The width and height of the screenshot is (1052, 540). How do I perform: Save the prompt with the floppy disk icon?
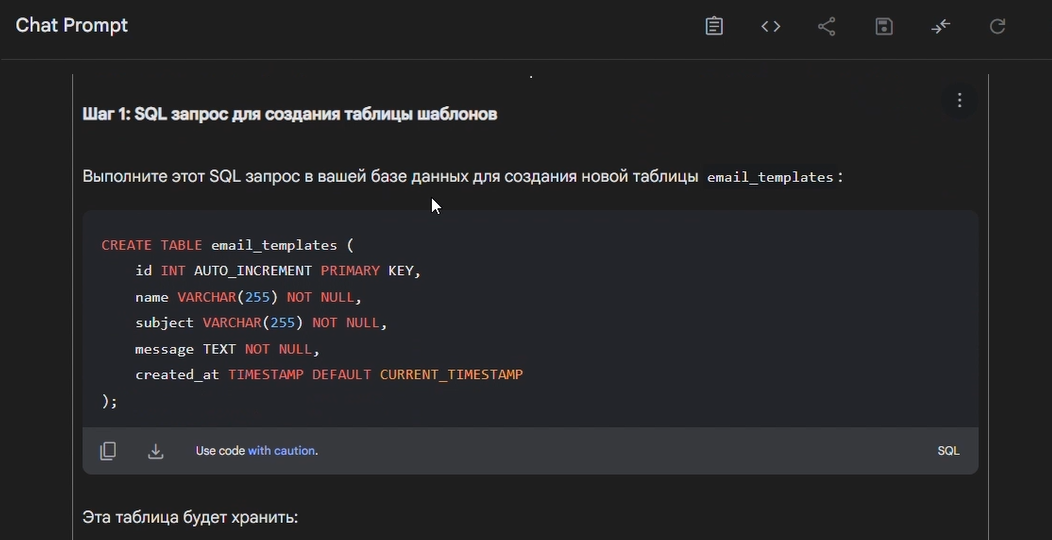[x=884, y=26]
